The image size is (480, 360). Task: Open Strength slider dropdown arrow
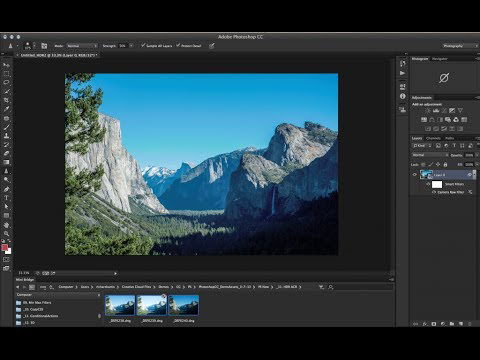pyautogui.click(x=131, y=46)
